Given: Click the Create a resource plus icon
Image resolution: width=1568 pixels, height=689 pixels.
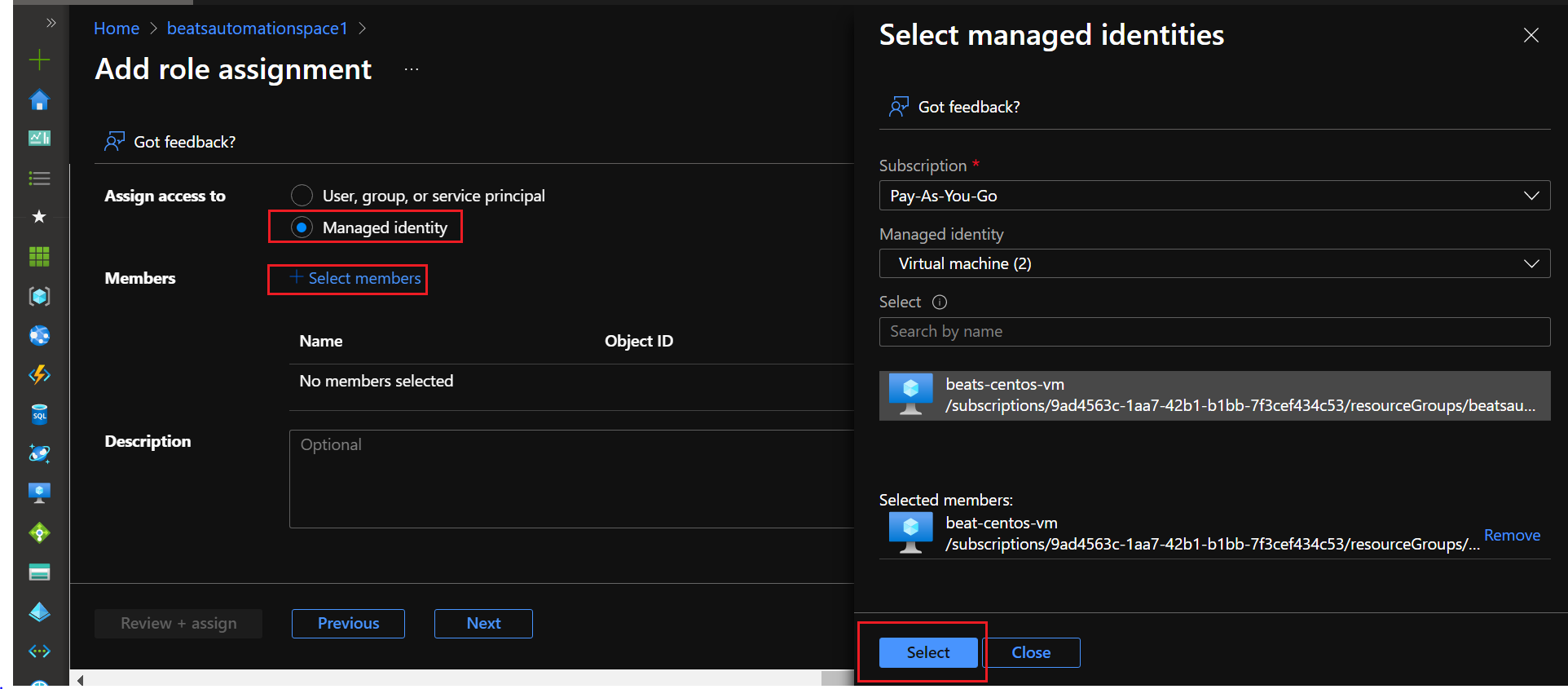Looking at the screenshot, I should [x=39, y=60].
